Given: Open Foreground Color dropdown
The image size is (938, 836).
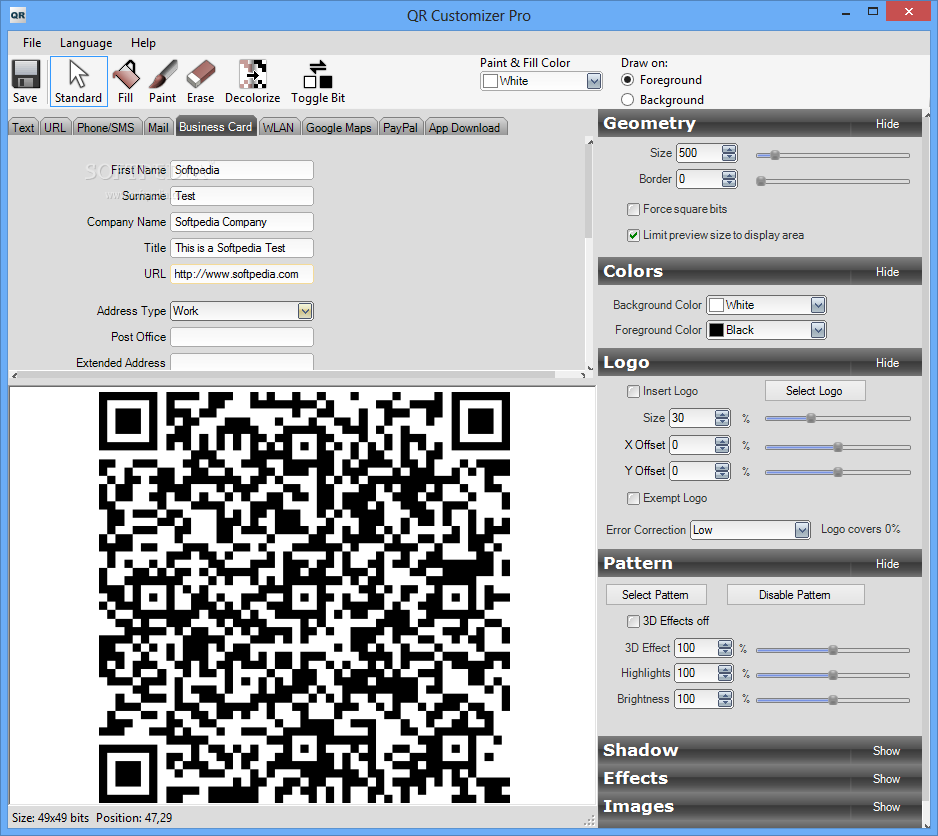Looking at the screenshot, I should coord(818,330).
